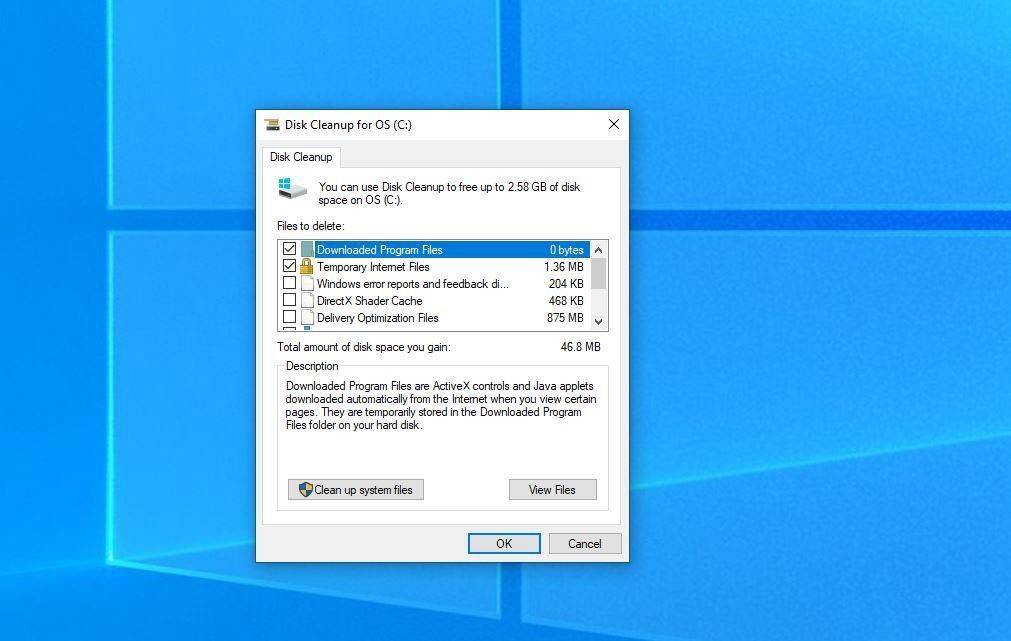
Task: Click the Delivery Optimization Files page icon
Action: coord(307,318)
